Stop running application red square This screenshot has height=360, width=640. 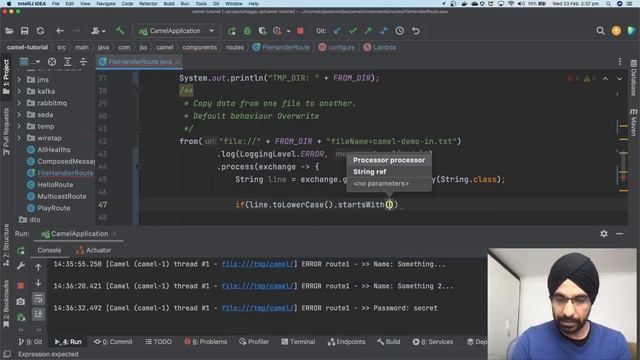tap(300, 31)
